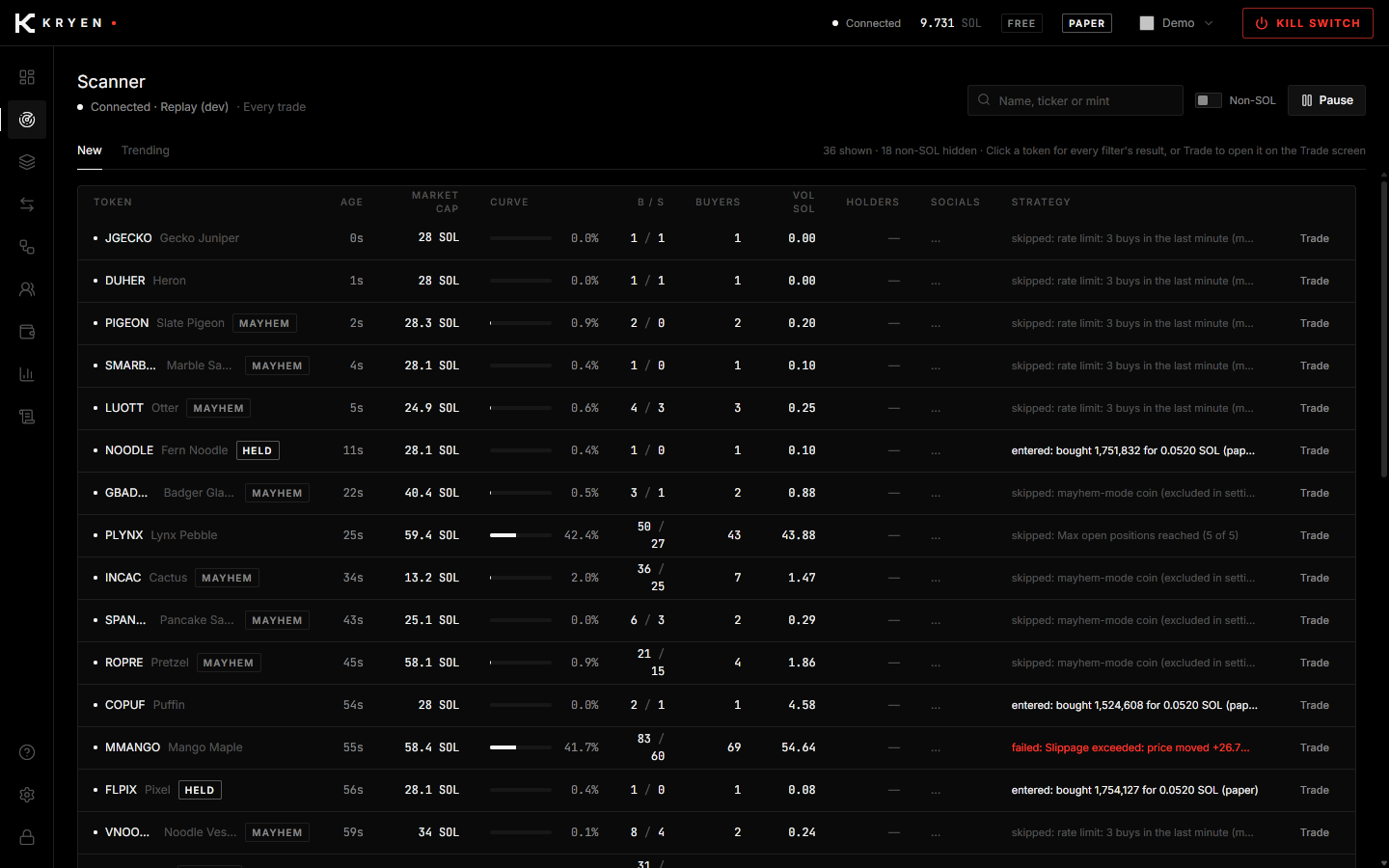Viewport: 1389px width, 868px height.
Task: Click the 9.731 SOL balance
Action: coord(950,23)
